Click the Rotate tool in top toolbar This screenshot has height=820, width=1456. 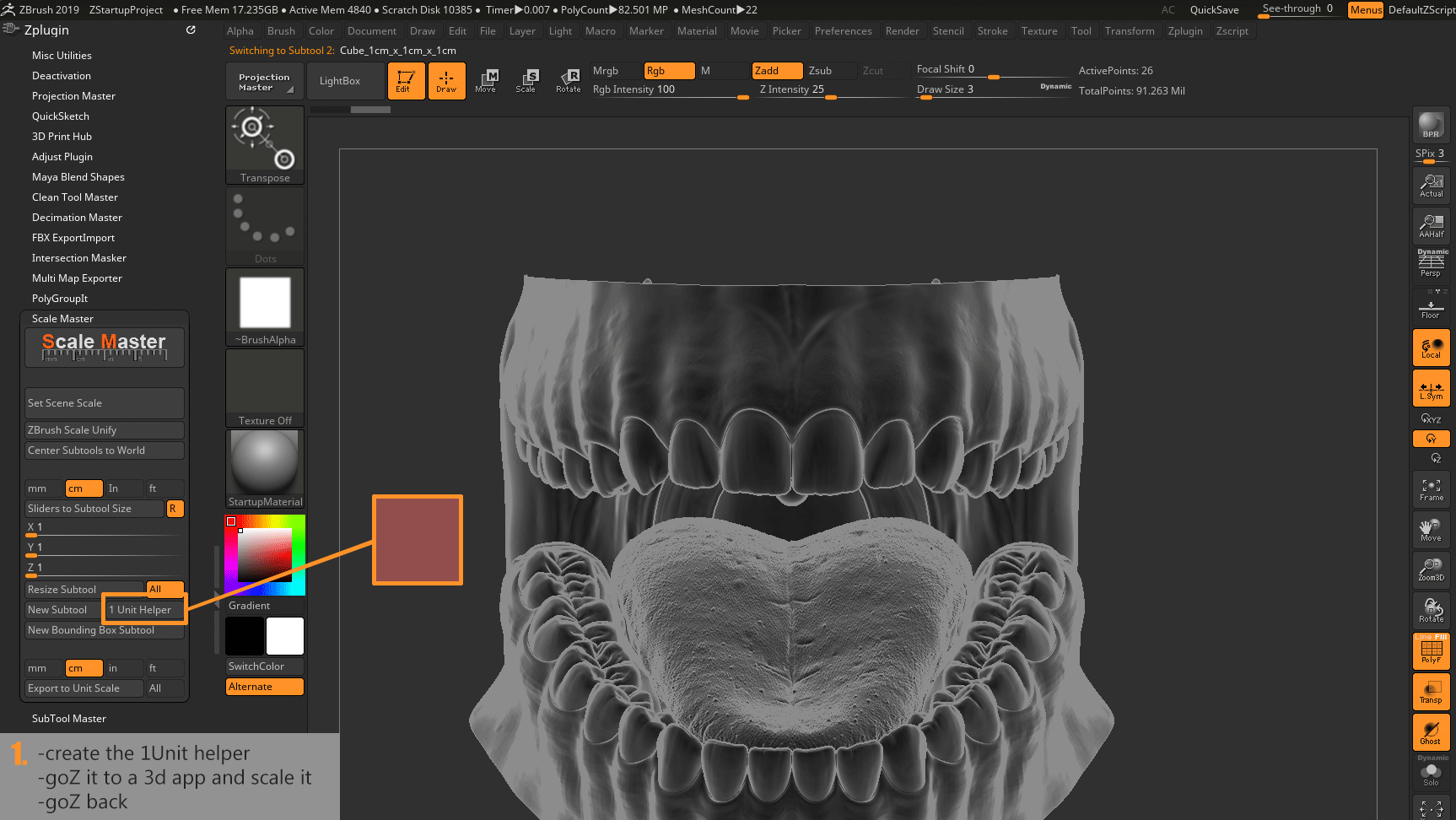[x=569, y=81]
